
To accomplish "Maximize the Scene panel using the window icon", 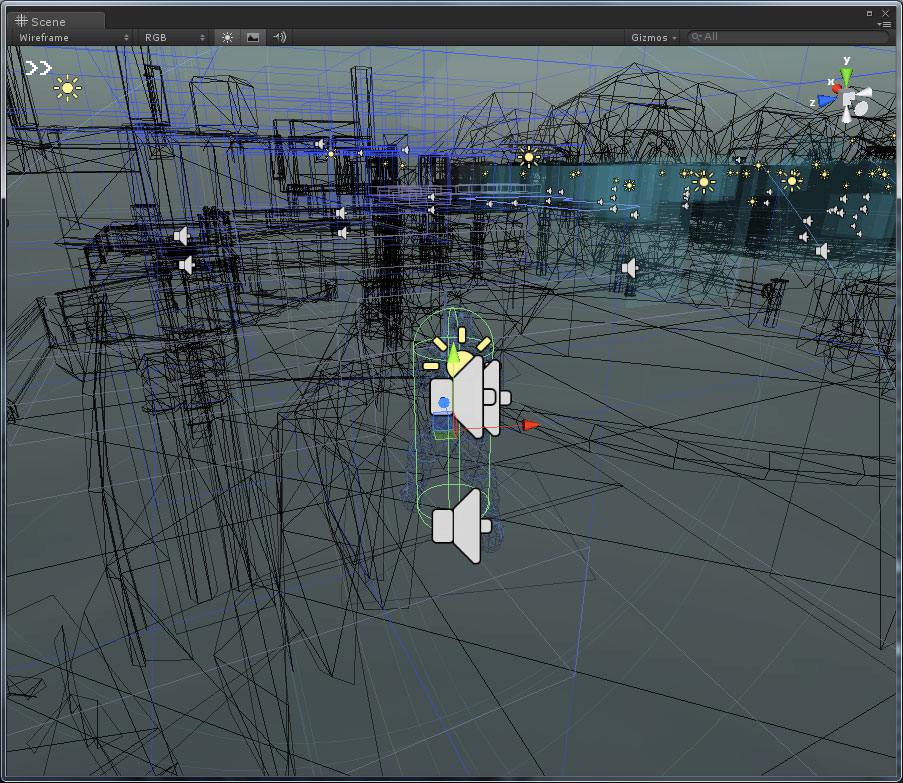I will coord(870,13).
